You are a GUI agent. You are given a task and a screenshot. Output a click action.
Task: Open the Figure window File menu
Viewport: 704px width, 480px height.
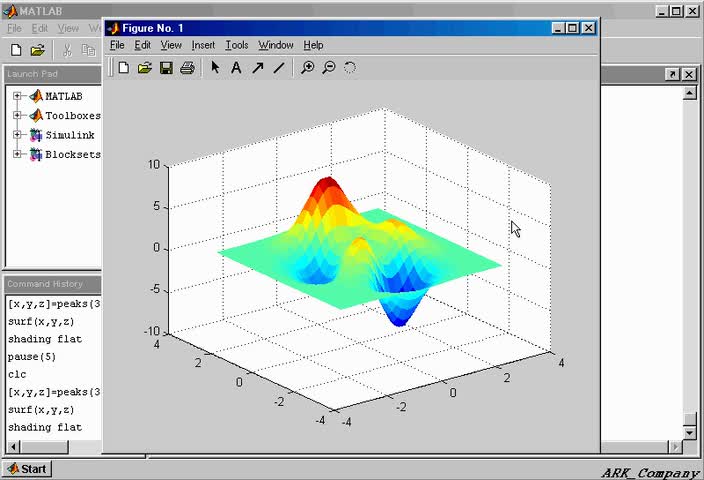click(x=117, y=45)
